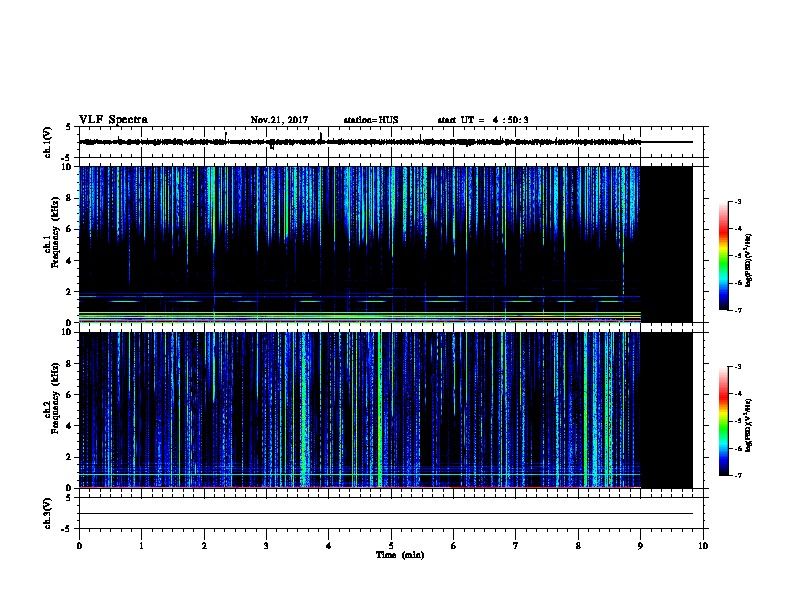Select the 'station=HUS' header text
The image size is (792, 612).
pyautogui.click(x=371, y=120)
